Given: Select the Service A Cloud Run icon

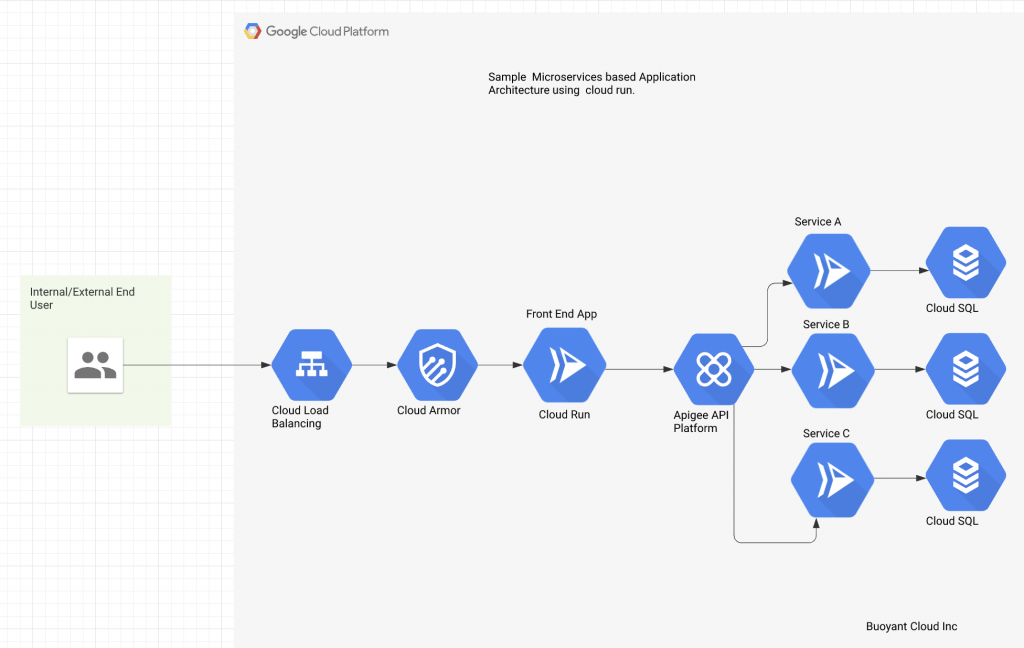Looking at the screenshot, I should [x=829, y=270].
